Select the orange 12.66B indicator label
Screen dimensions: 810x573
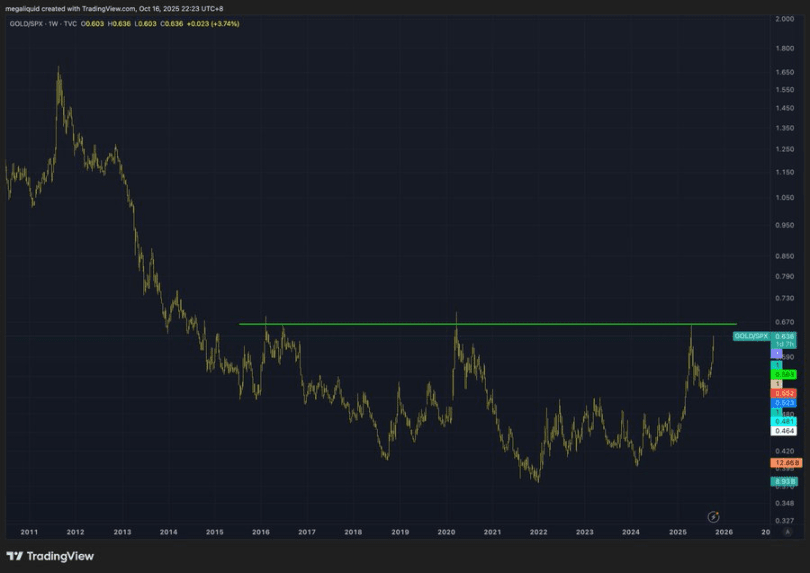[786, 463]
